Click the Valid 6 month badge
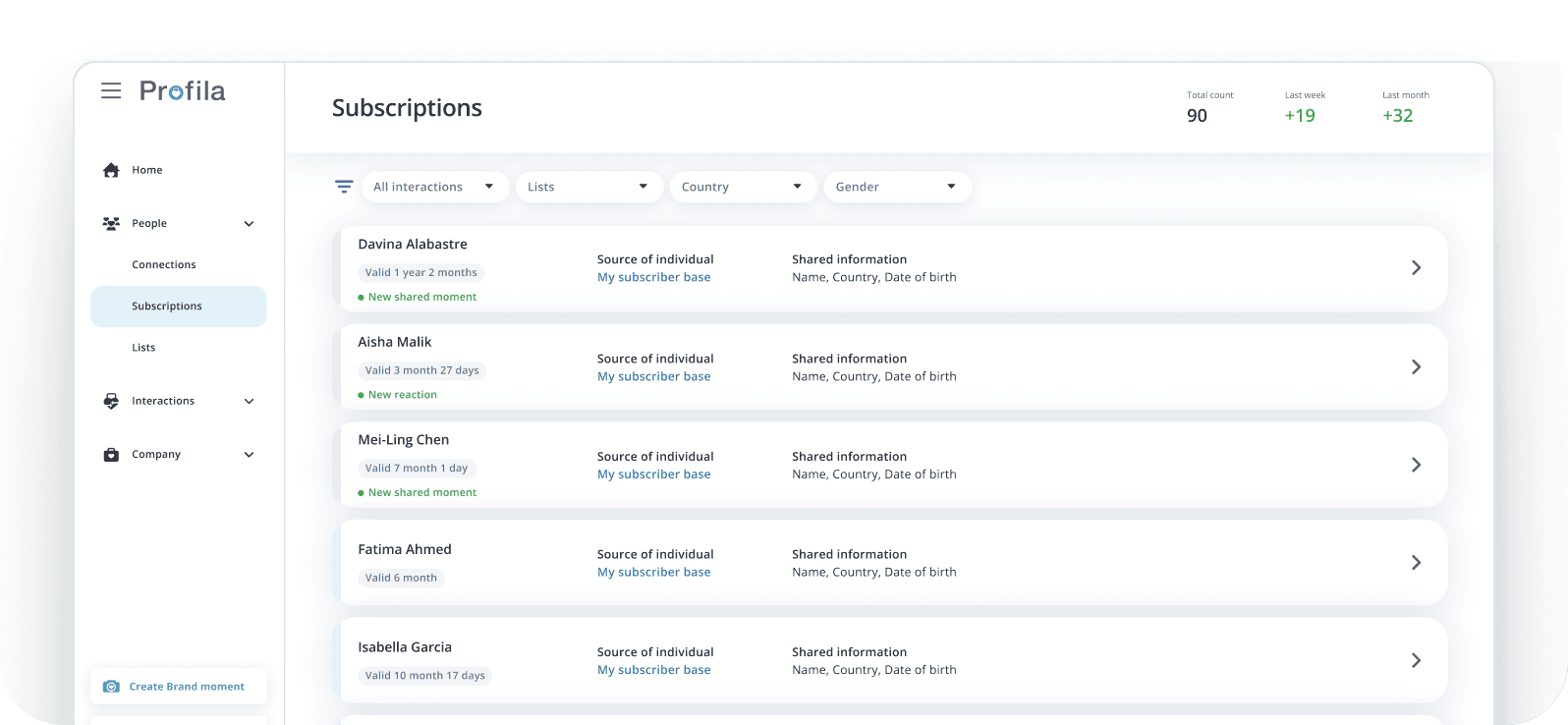 click(x=401, y=578)
